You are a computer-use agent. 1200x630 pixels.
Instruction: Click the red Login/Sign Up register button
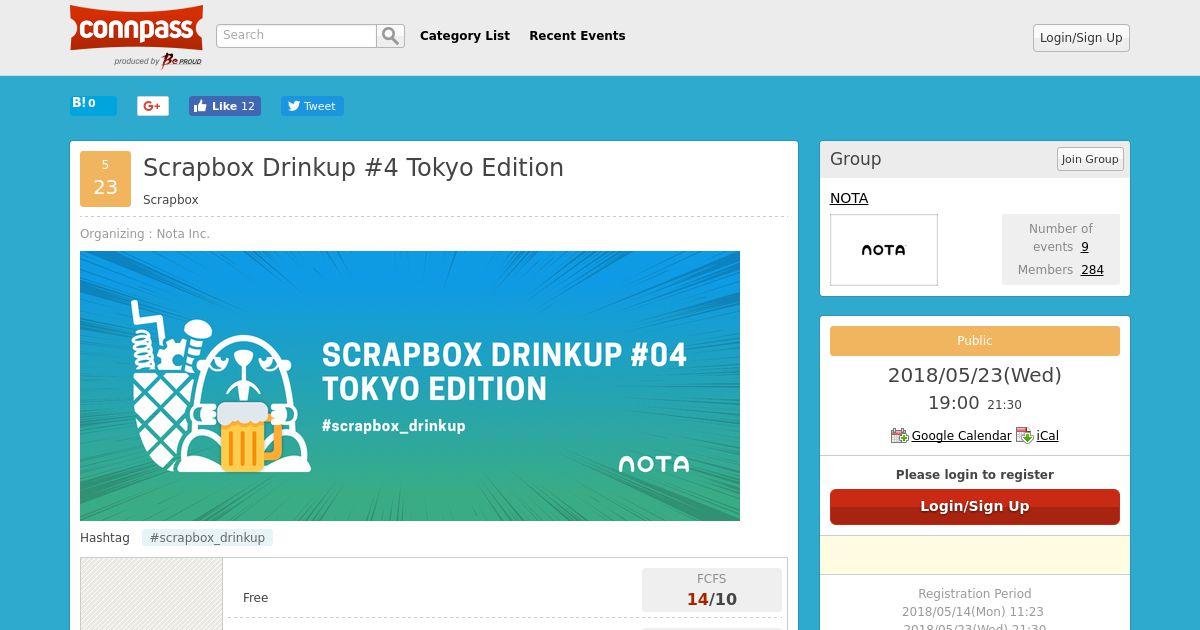point(975,506)
